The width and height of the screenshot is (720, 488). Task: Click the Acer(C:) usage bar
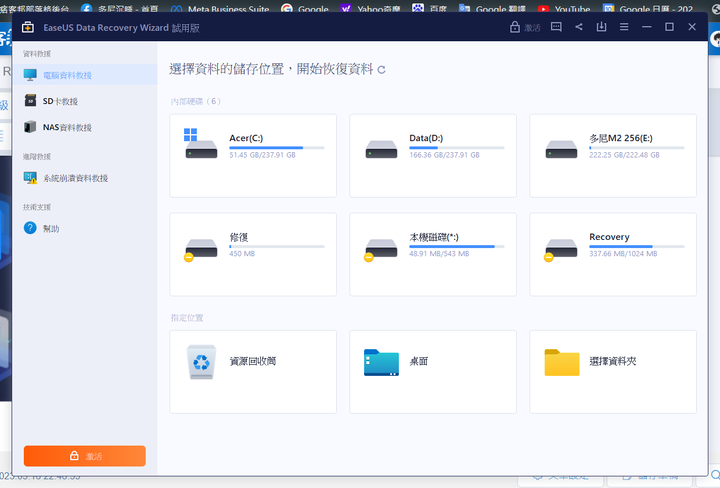point(277,148)
